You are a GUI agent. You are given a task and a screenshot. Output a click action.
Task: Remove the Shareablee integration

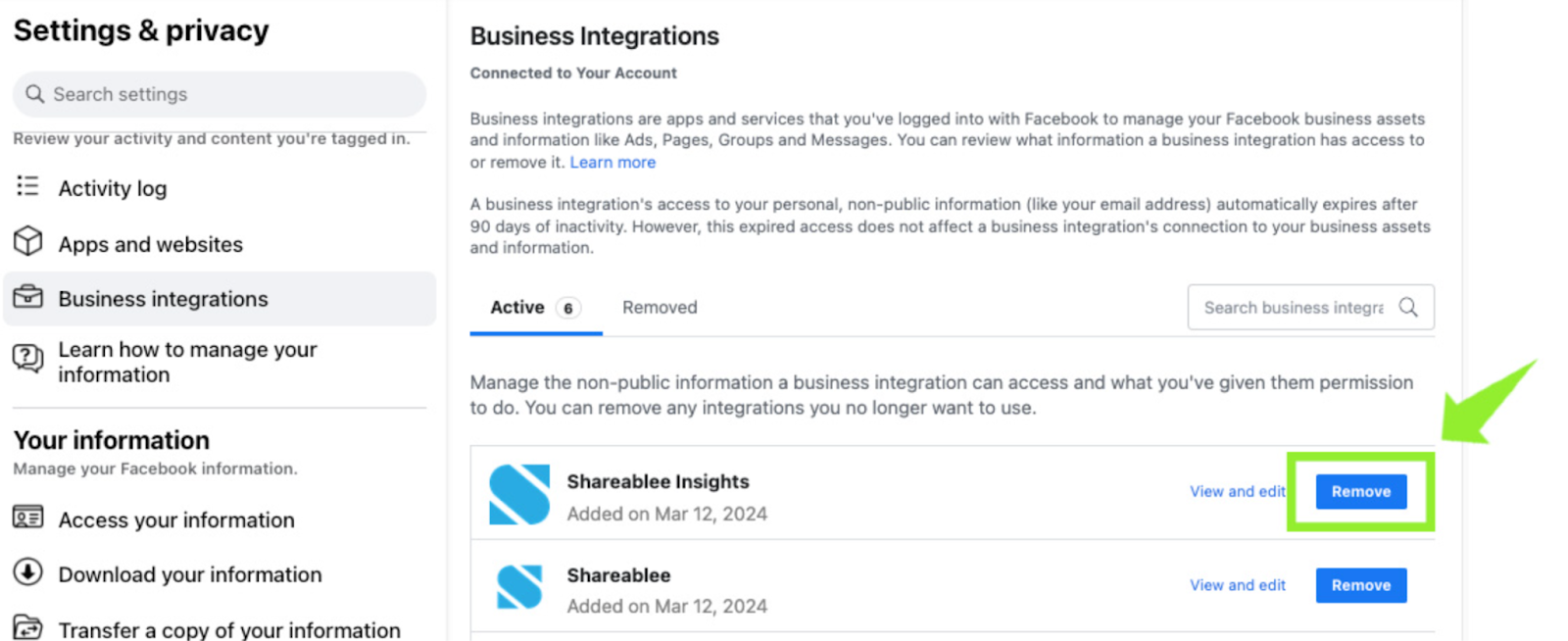point(1360,586)
